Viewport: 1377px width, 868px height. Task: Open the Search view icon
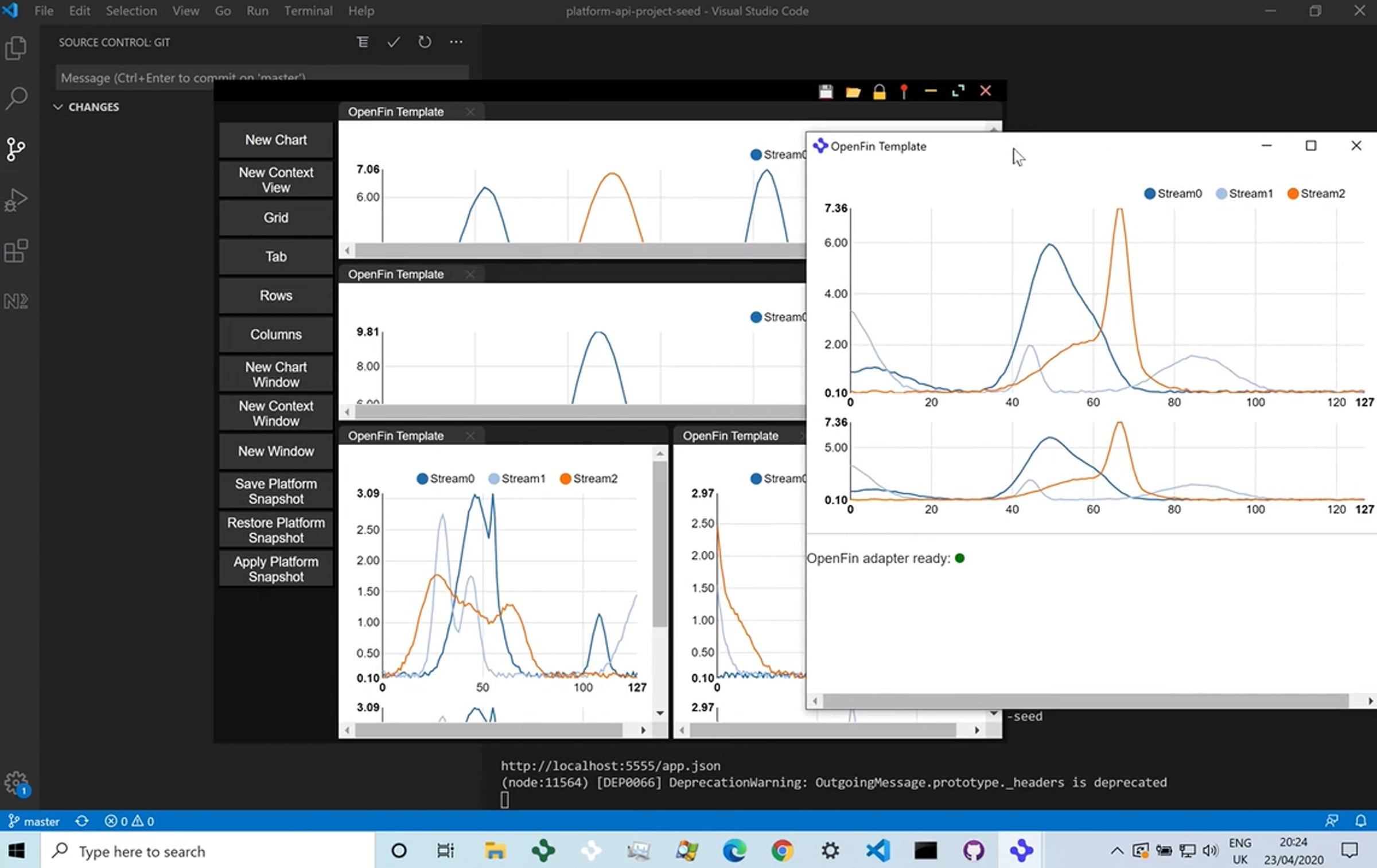tap(16, 98)
